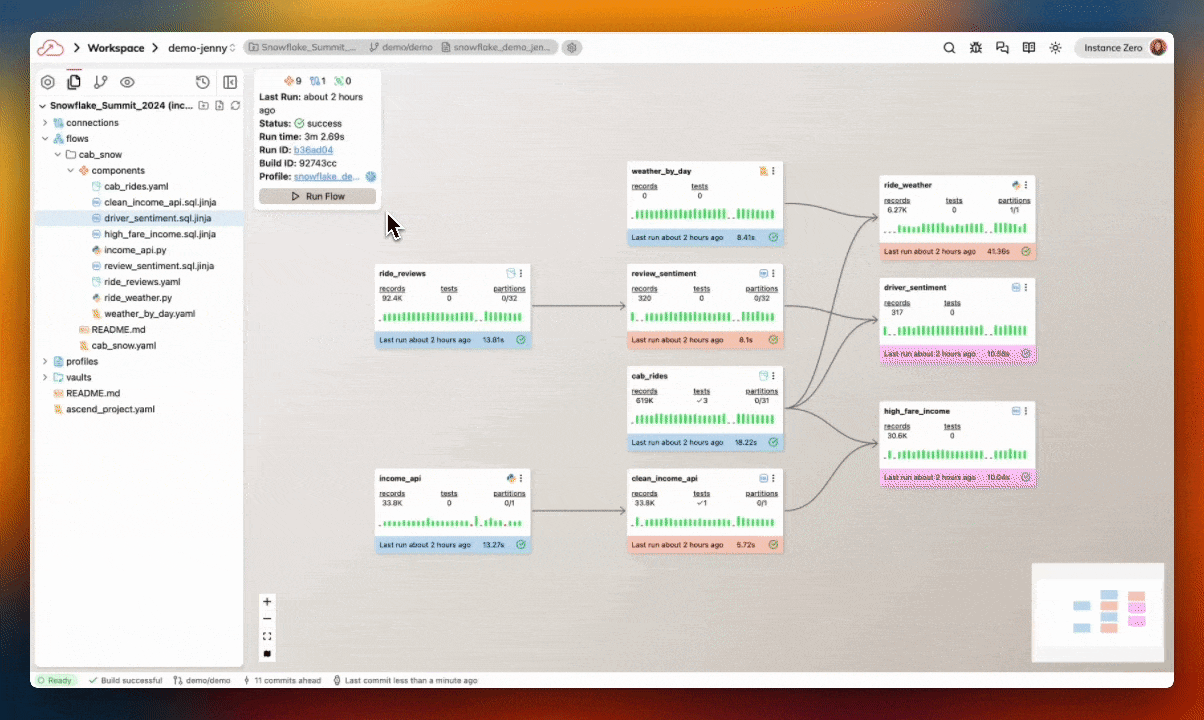The width and height of the screenshot is (1204, 720).
Task: Open cab_rides.yaml file
Action: [136, 186]
